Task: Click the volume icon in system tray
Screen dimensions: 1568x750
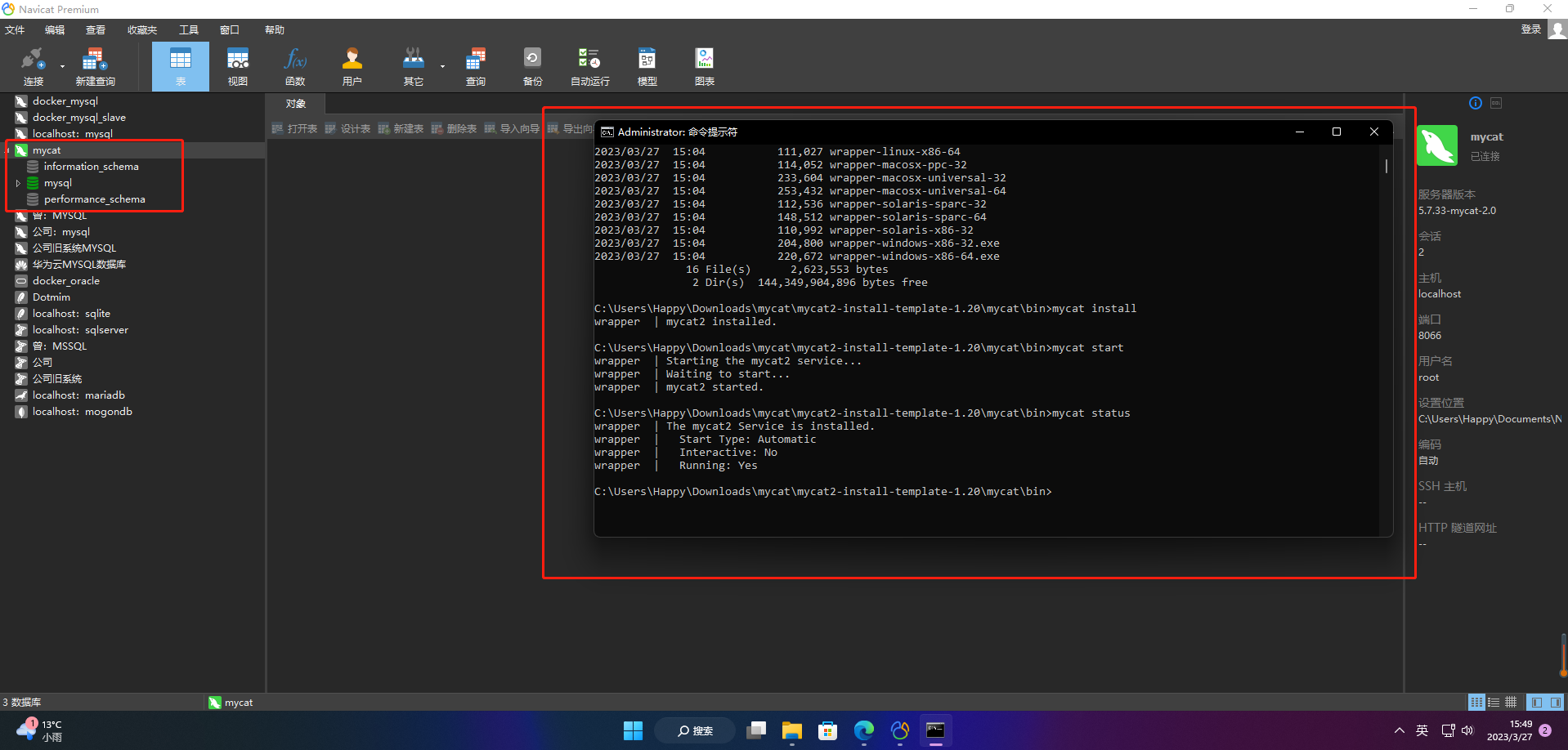Action: click(1467, 730)
